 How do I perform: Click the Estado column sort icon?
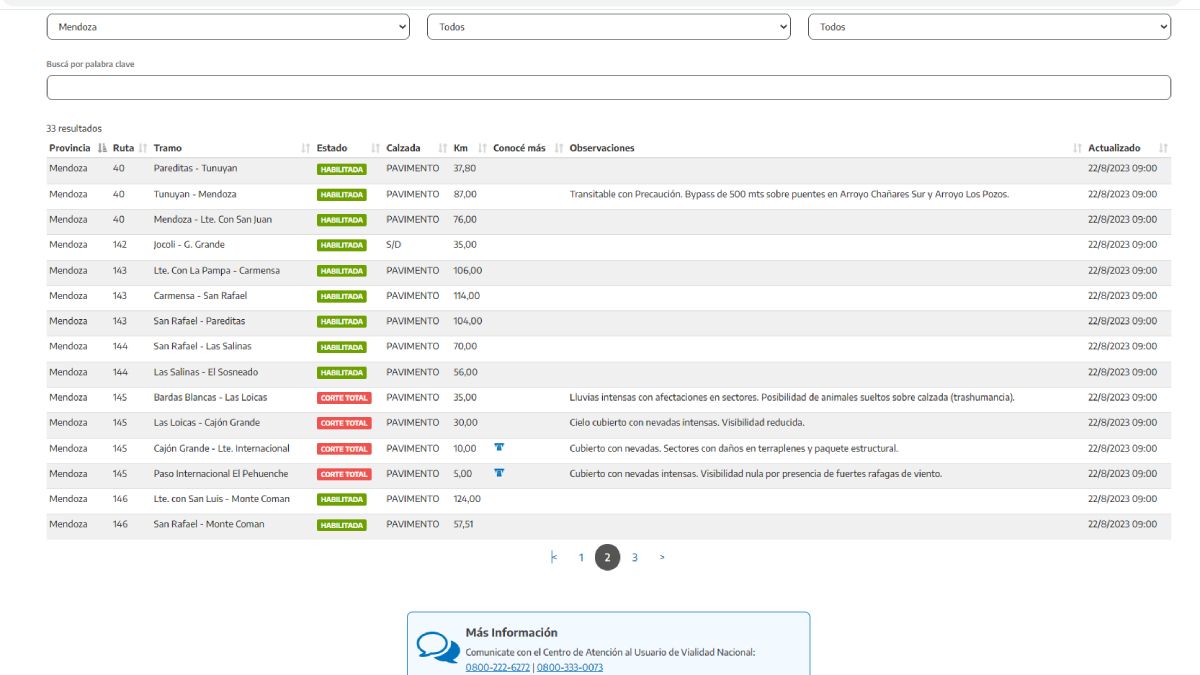pyautogui.click(x=376, y=148)
